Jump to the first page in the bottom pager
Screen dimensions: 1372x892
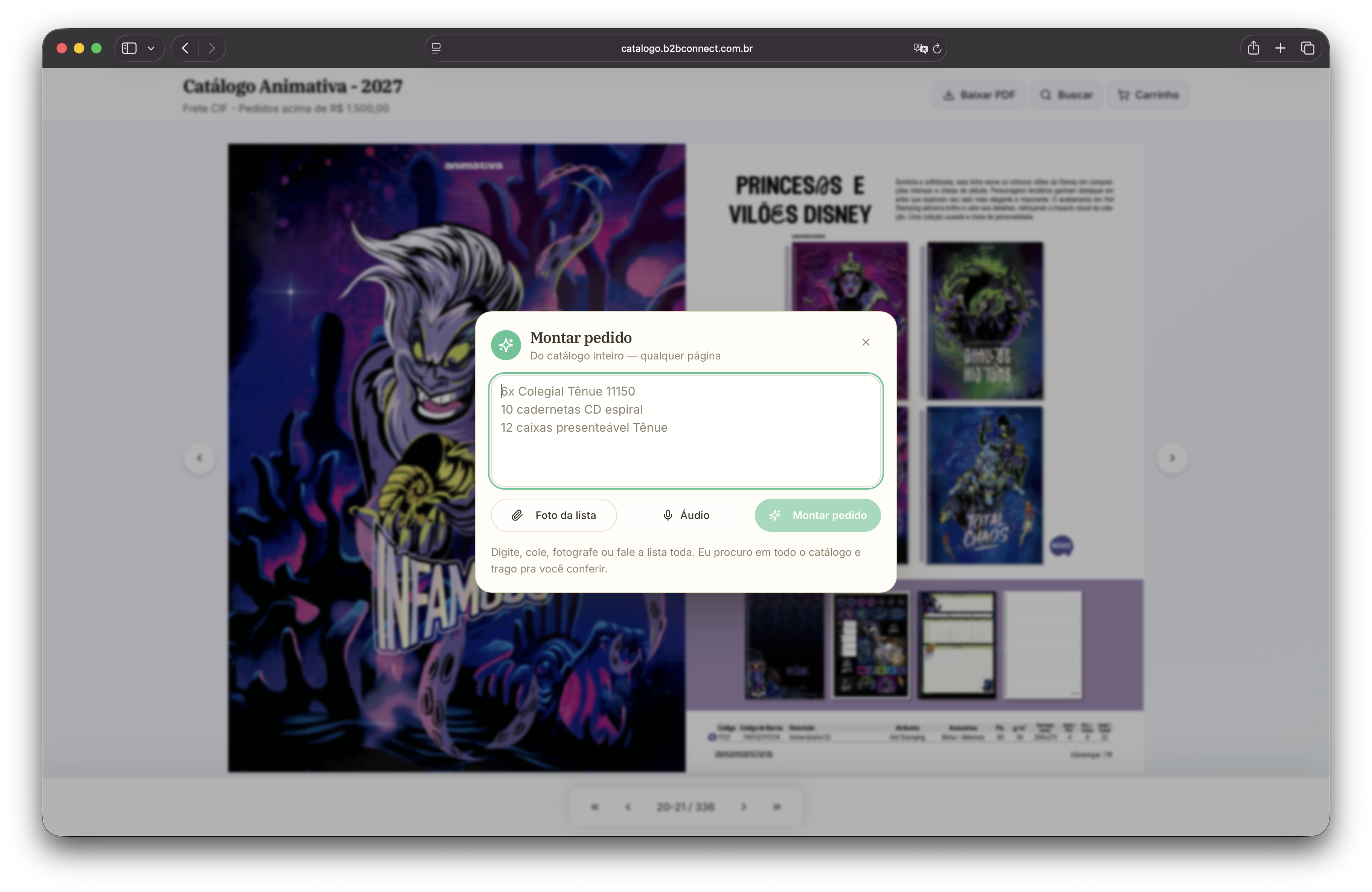(x=595, y=807)
